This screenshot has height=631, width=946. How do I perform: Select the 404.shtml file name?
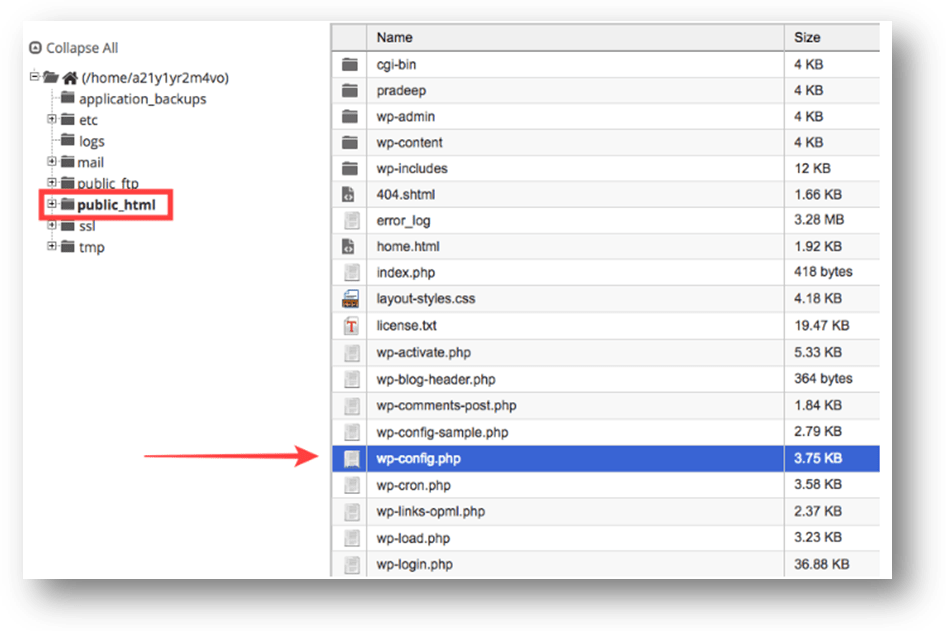(406, 194)
